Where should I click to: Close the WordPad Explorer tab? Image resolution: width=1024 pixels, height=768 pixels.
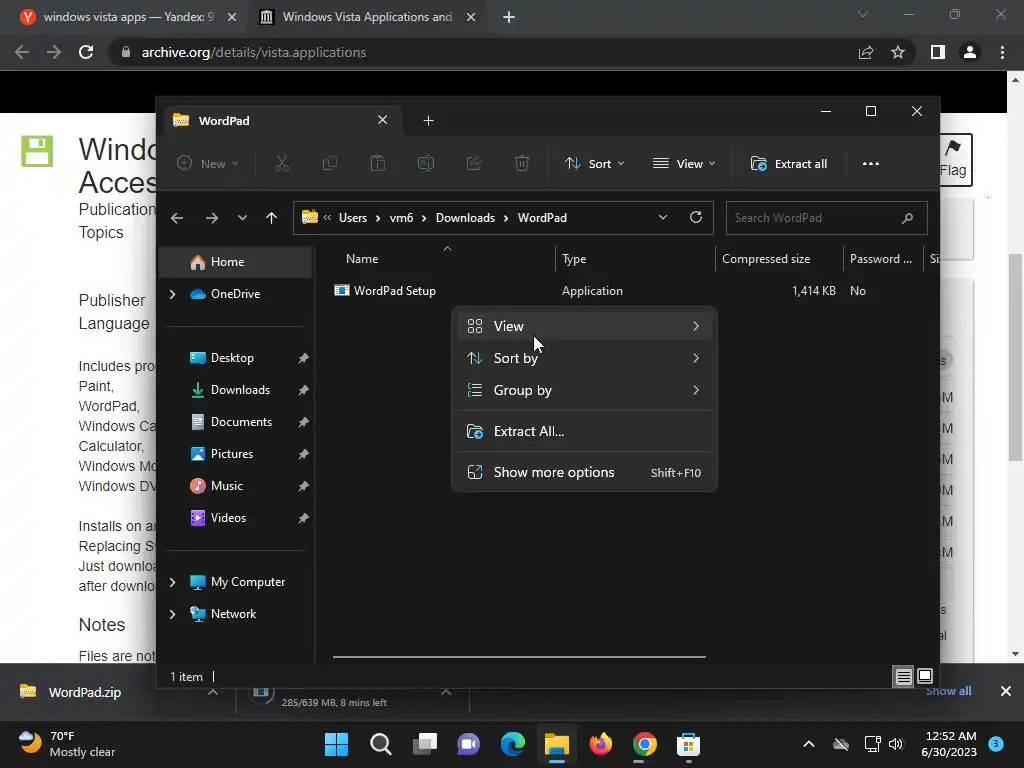[x=383, y=120]
